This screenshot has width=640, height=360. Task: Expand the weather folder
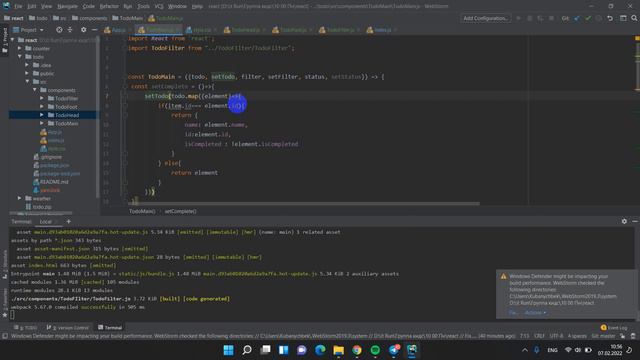tap(20, 198)
